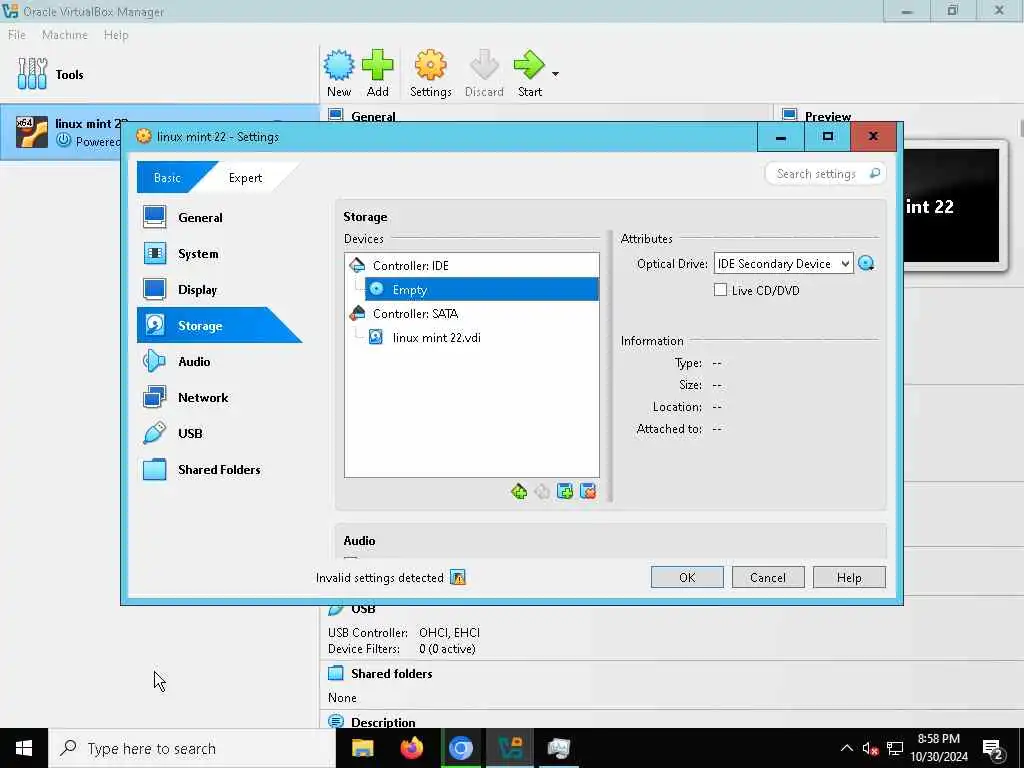
Task: Click the add attachment icon
Action: click(565, 492)
